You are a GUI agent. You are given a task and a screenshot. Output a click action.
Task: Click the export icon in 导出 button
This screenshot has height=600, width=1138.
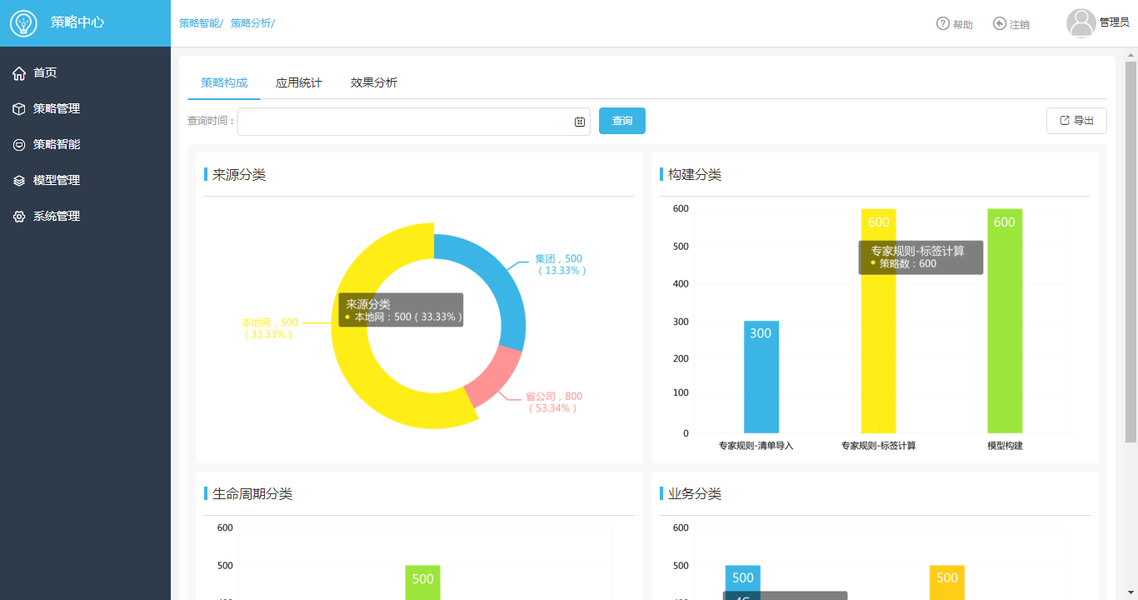[x=1064, y=120]
